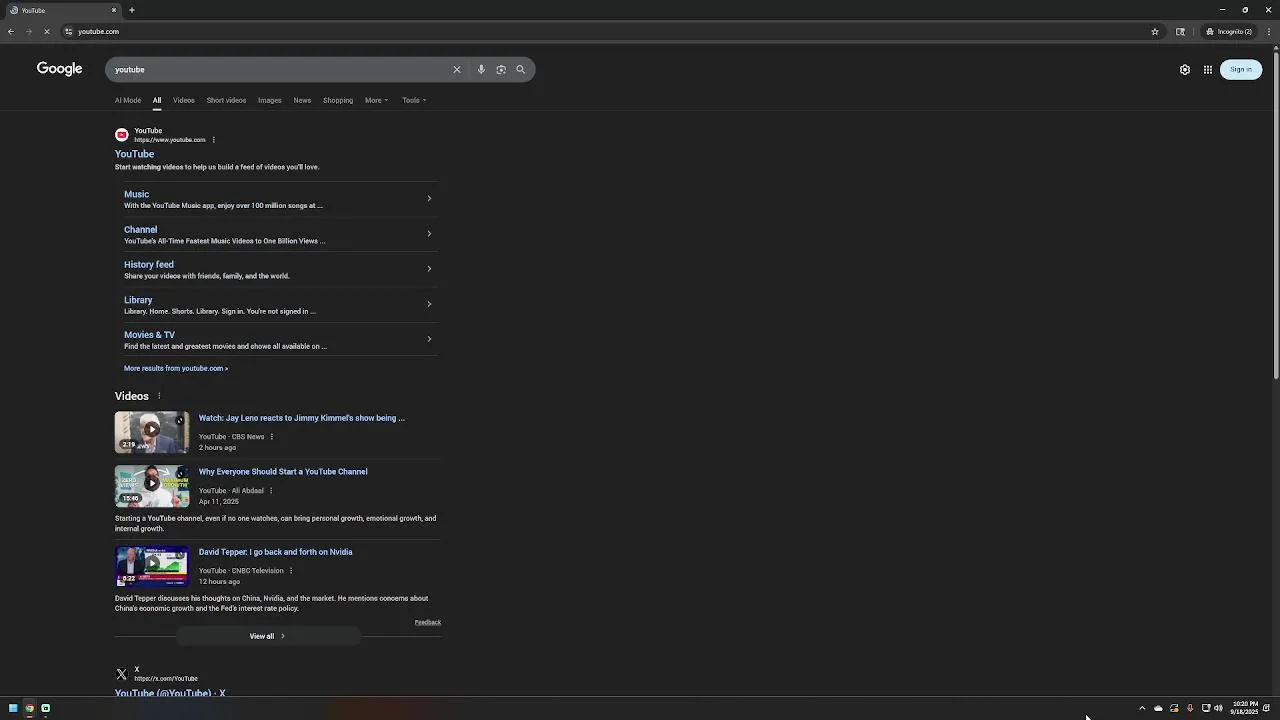Switch to the AI Mode tab
The image size is (1280, 720).
128,100
